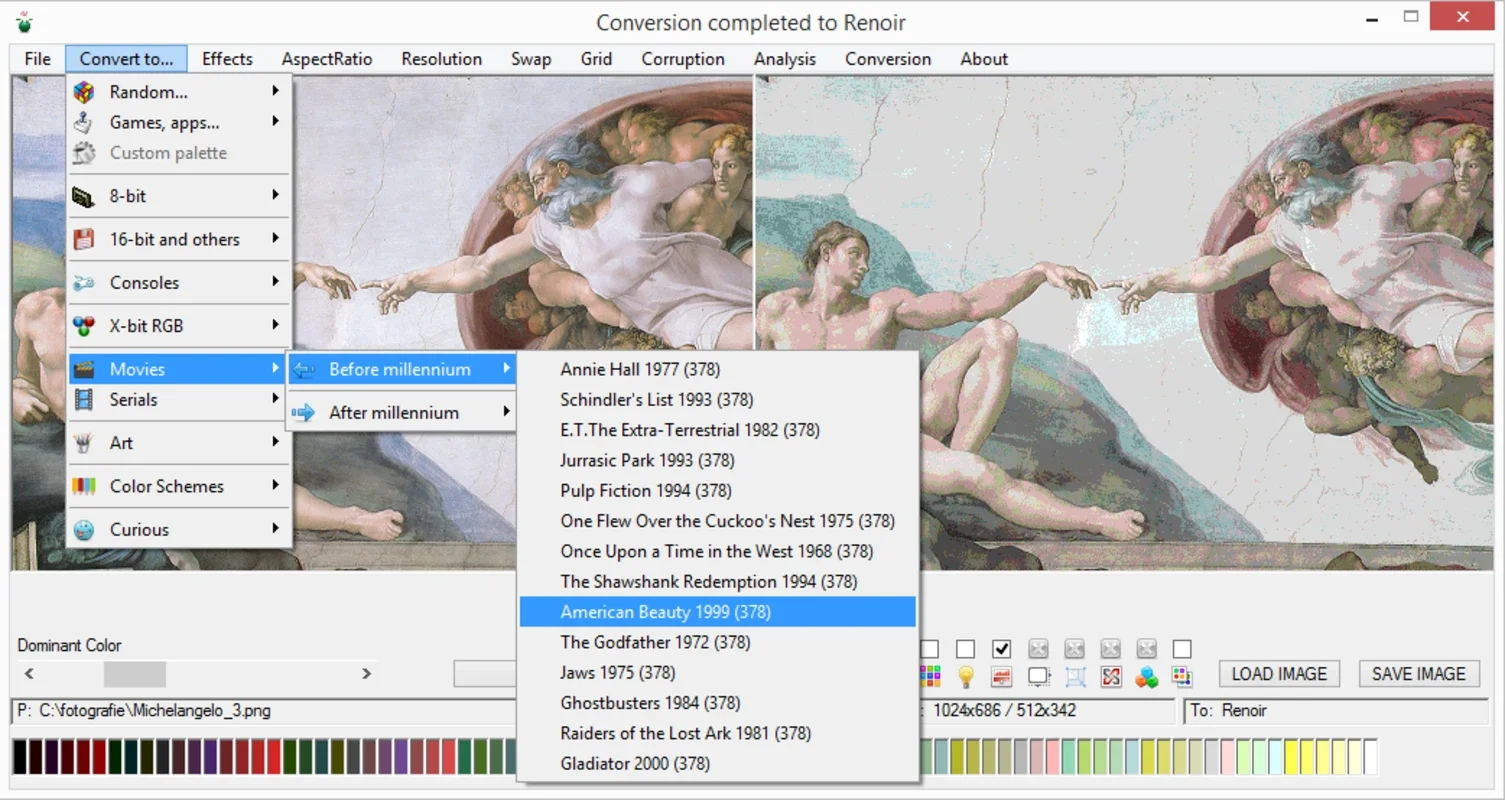Click the lightbulb icon
Viewport: 1505px width, 800px height.
tap(965, 677)
